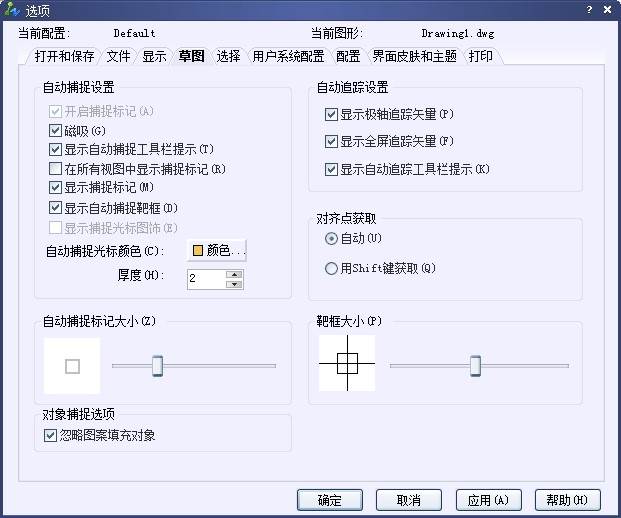This screenshot has height=518, width=621.
Task: Click the 自动捕捉标记大小 preview box
Action: [x=72, y=366]
